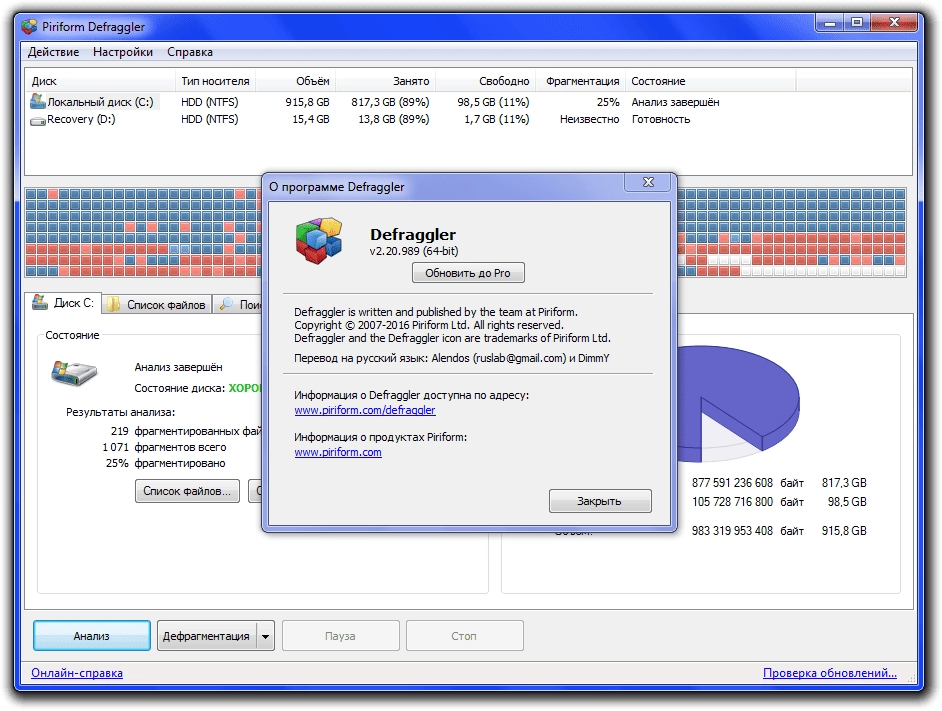Open the Проверка обновлений... link

pos(830,673)
